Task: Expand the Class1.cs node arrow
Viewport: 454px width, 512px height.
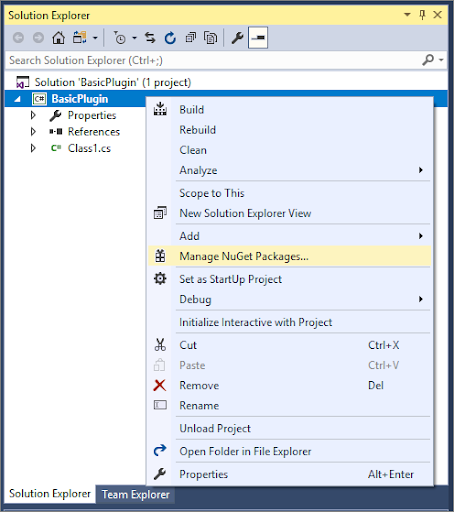Action: coord(33,148)
